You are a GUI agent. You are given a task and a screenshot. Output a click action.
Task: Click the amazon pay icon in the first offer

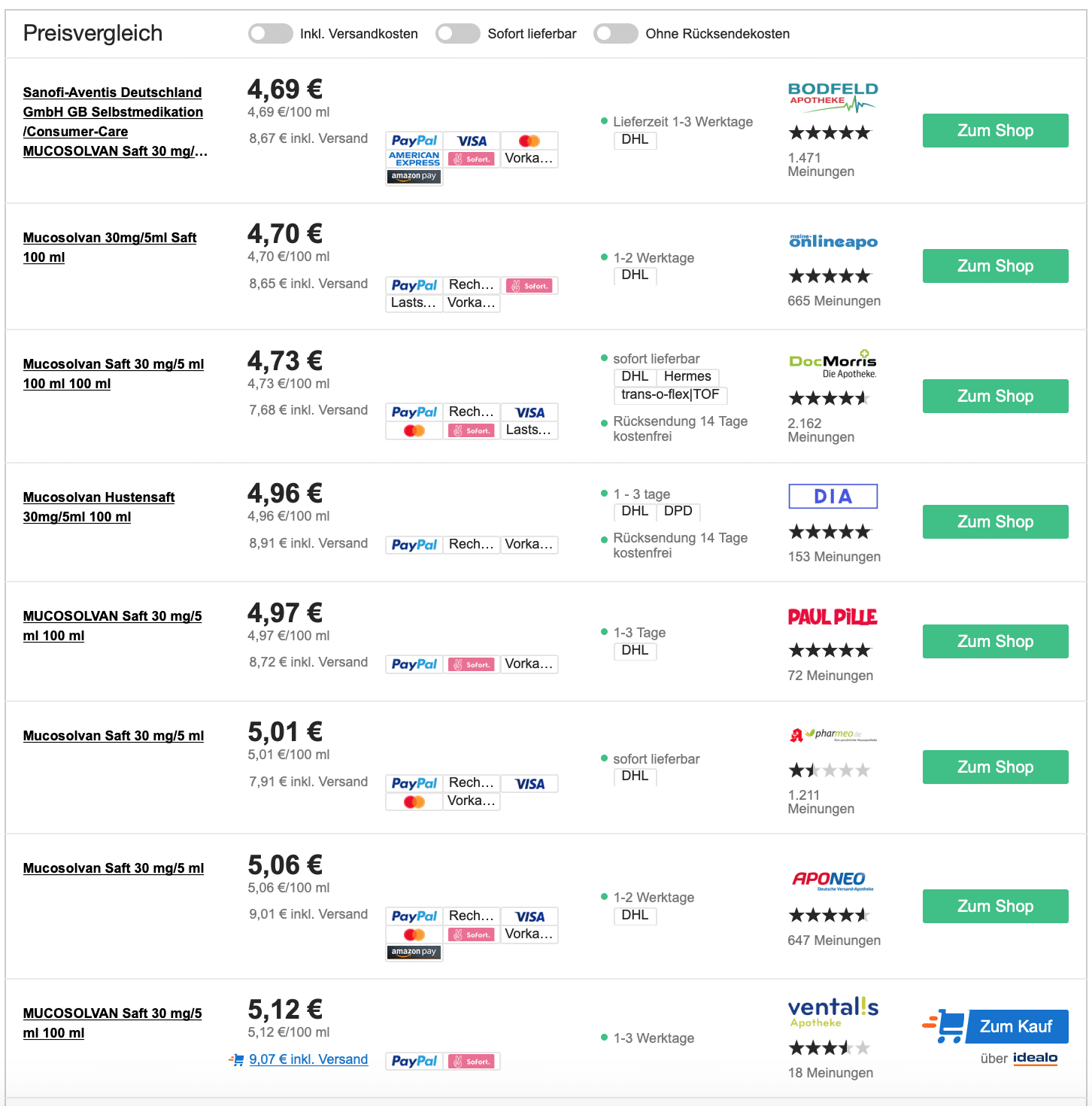click(x=414, y=176)
